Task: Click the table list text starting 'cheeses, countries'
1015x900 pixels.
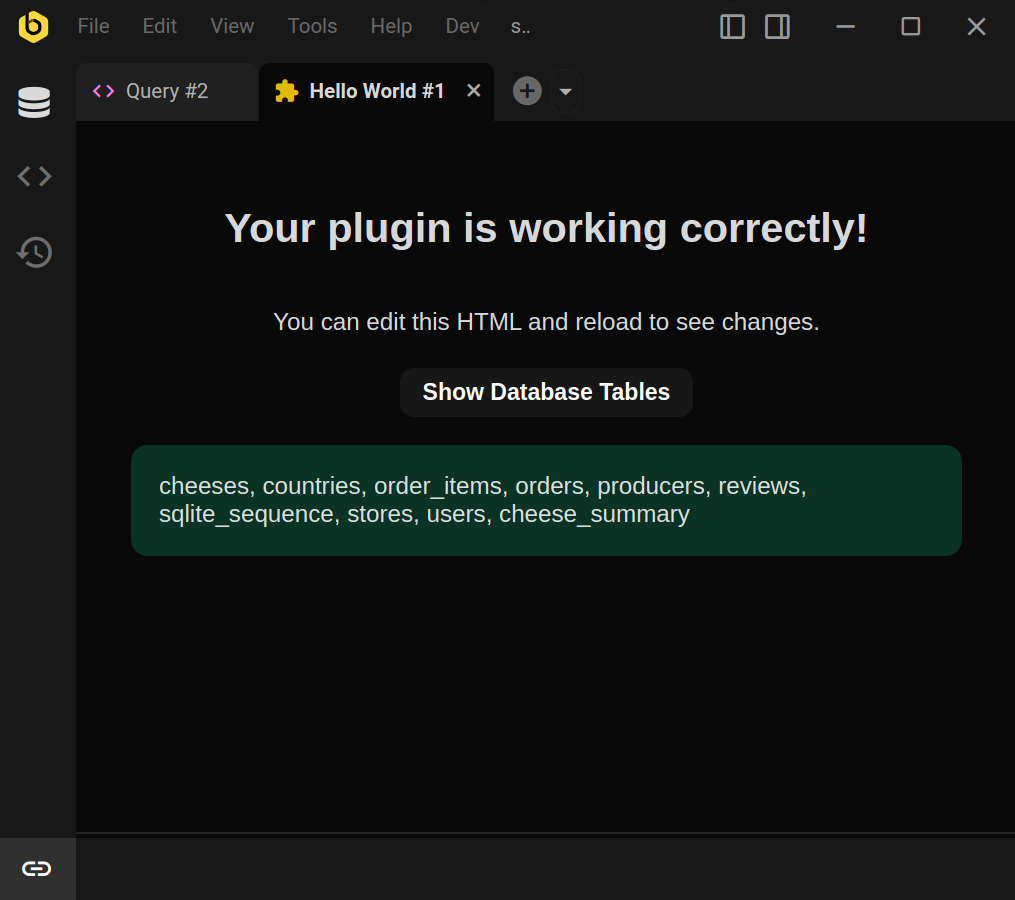Action: [482, 500]
